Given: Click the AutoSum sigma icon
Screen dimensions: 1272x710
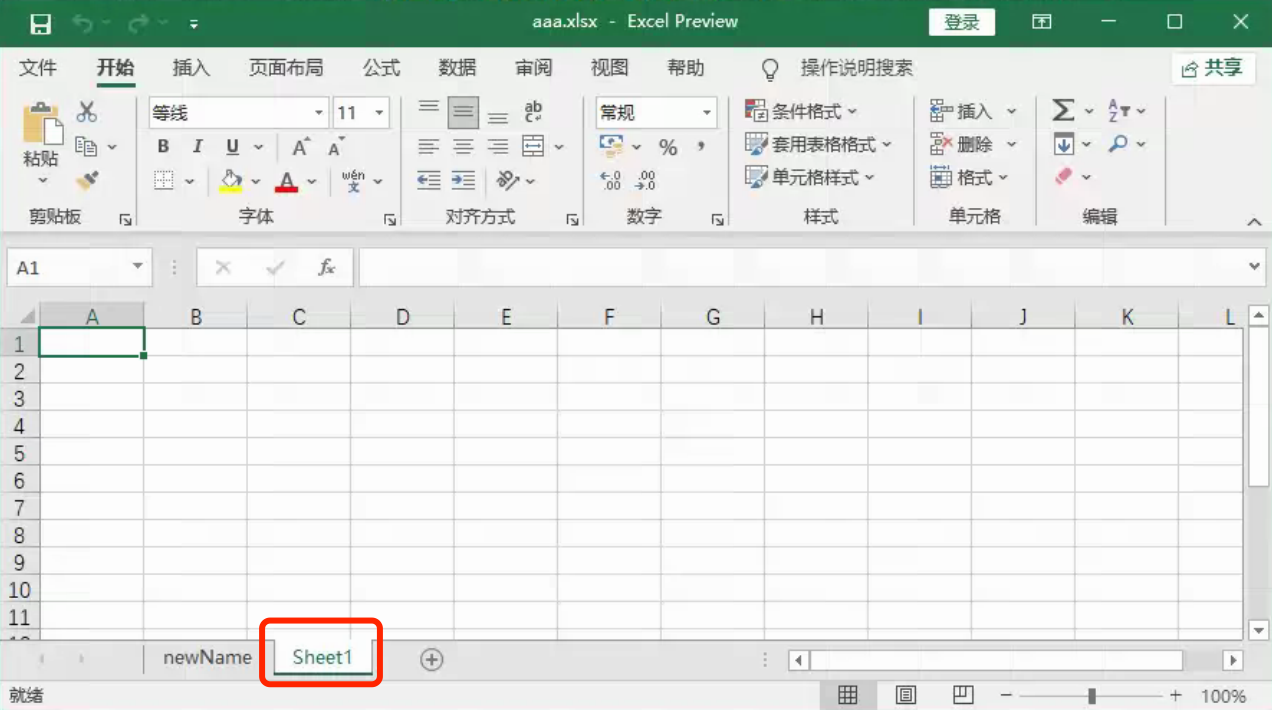Looking at the screenshot, I should (1063, 111).
